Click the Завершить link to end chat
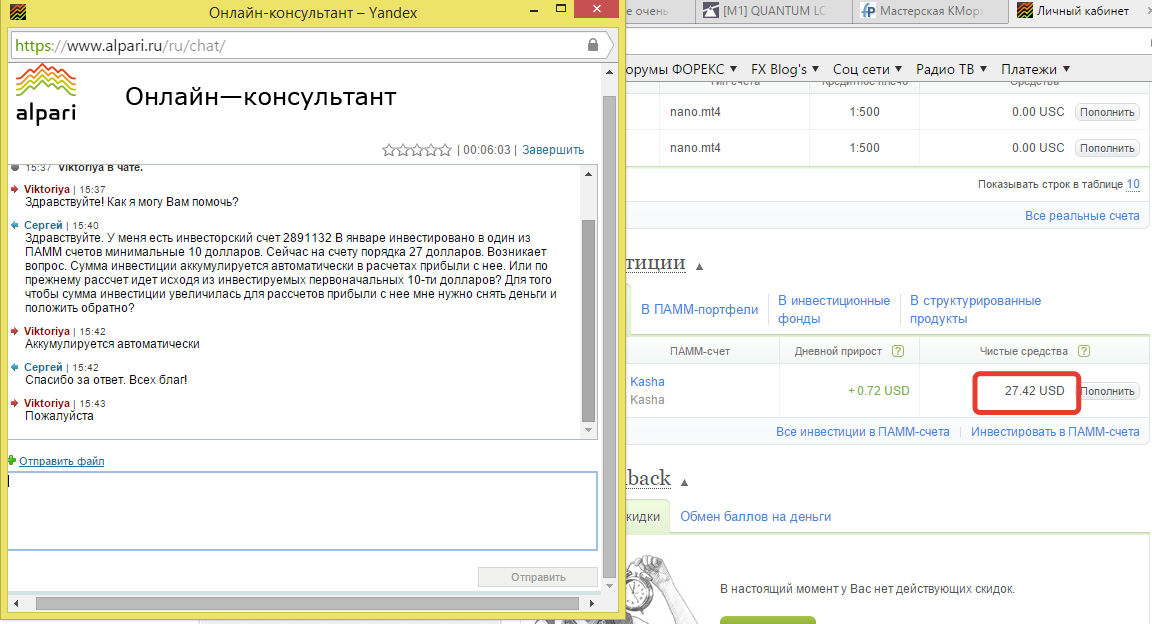This screenshot has height=624, width=1152. coord(552,150)
